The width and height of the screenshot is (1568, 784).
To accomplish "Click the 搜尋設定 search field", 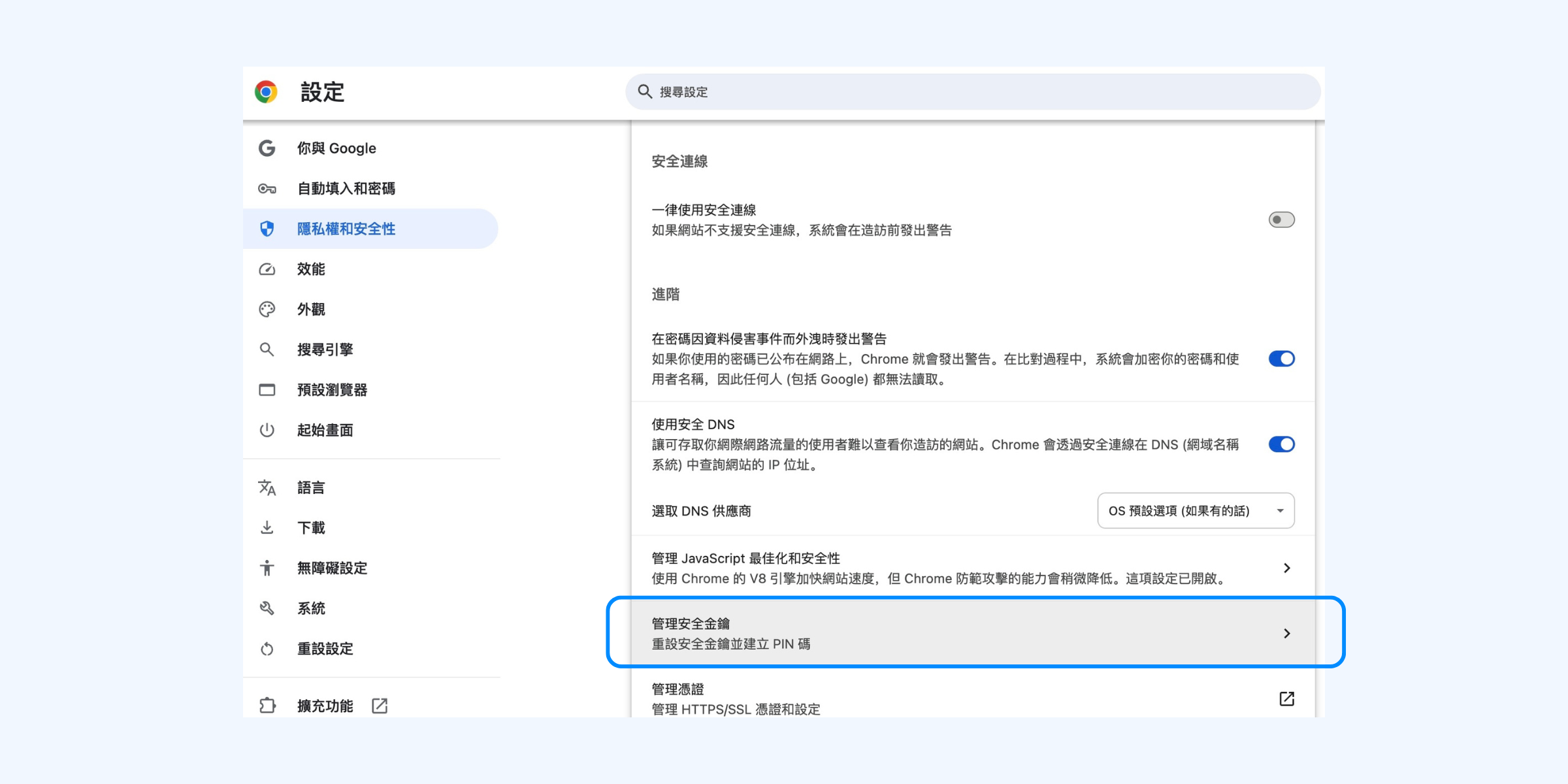I will tap(973, 92).
